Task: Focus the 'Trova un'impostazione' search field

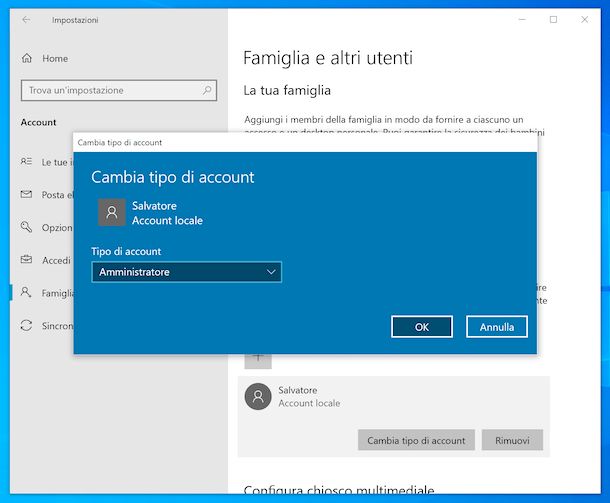Action: 119,90
